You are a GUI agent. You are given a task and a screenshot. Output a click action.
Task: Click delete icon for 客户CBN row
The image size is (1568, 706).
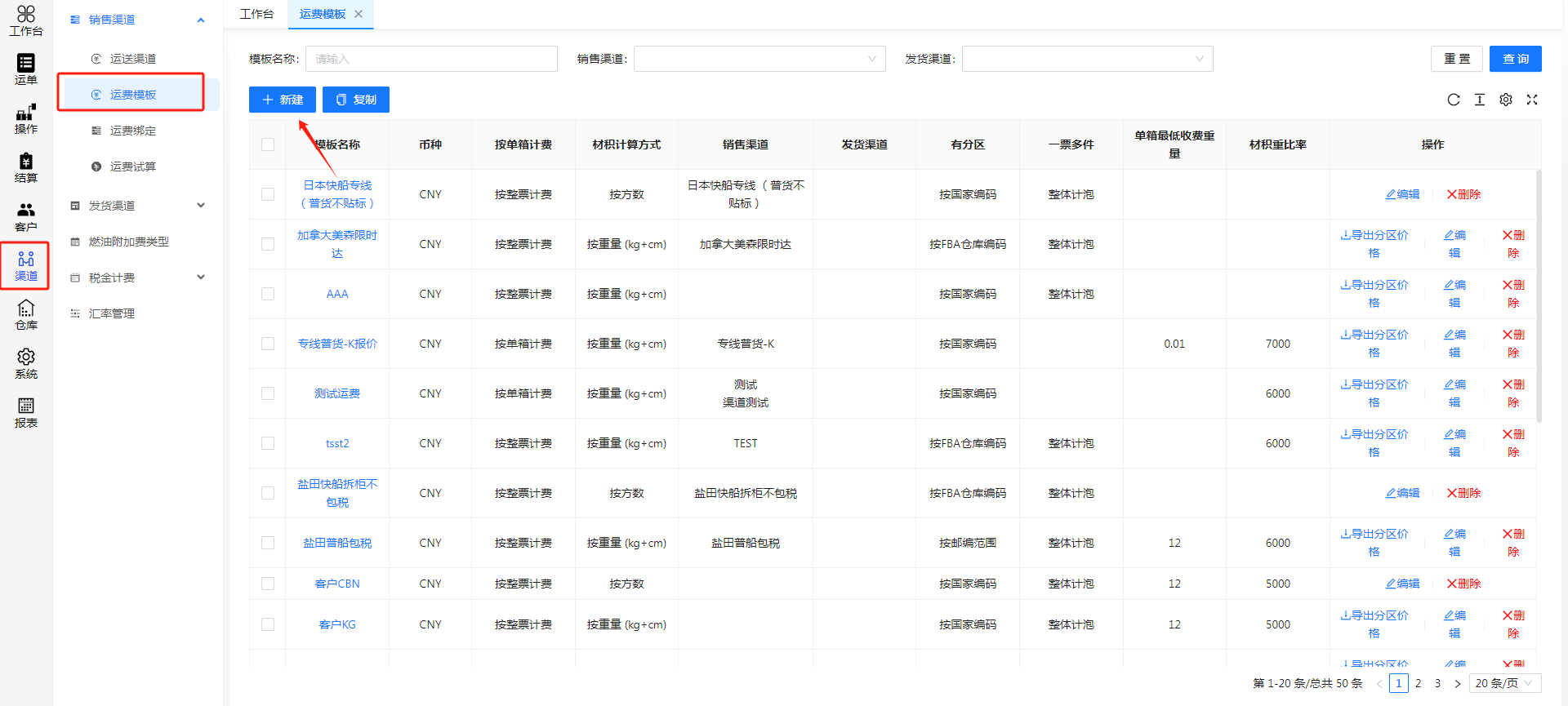pyautogui.click(x=1463, y=584)
